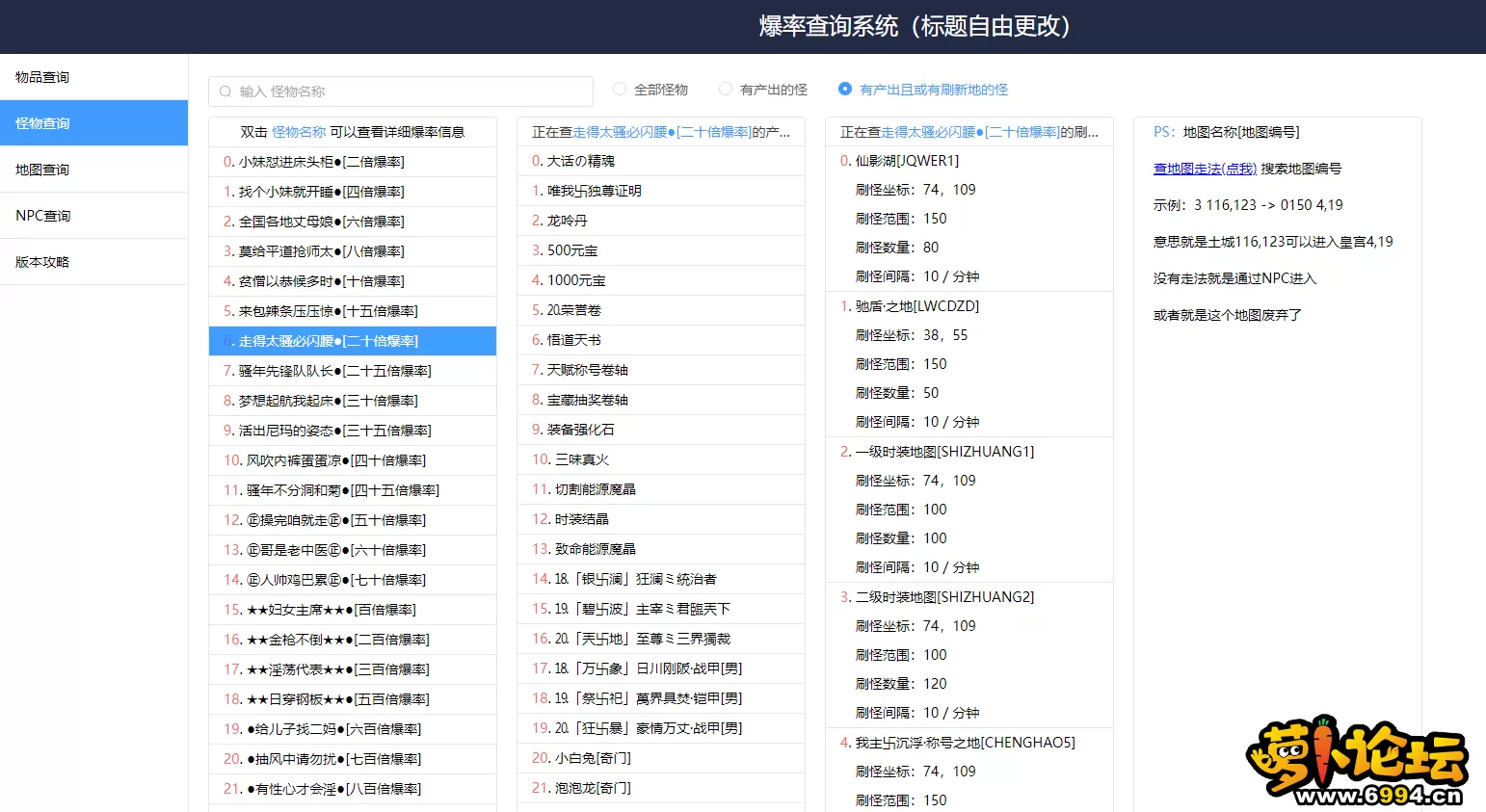Select monster row 17 [三百倍爆率]
This screenshot has width=1486, height=812.
[353, 669]
